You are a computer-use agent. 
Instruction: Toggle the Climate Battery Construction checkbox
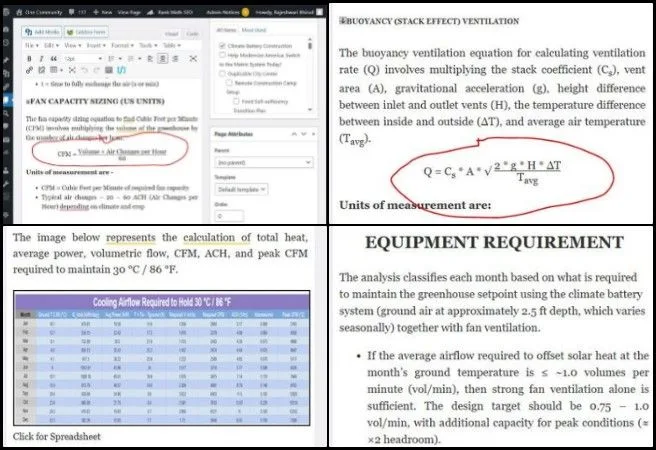(x=222, y=47)
